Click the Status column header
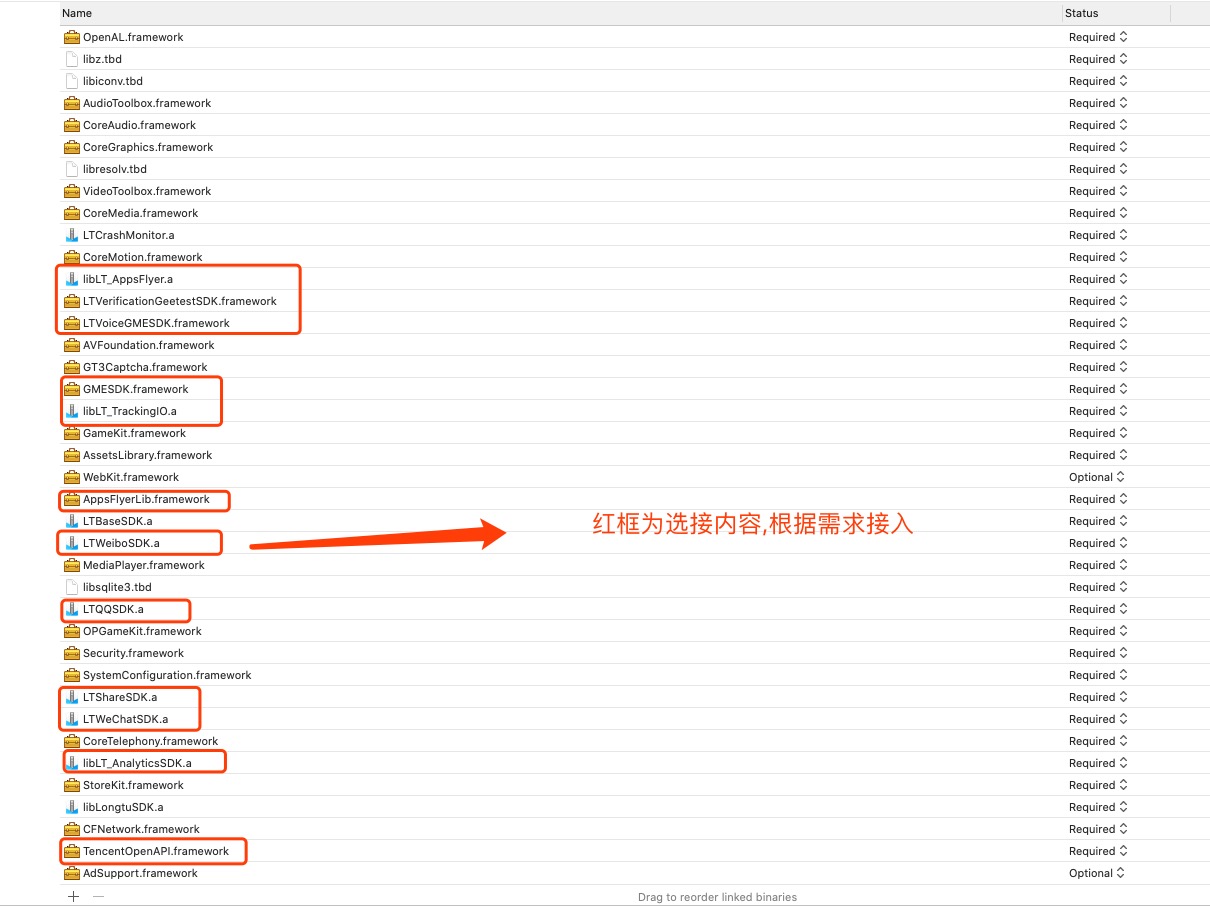 (1082, 13)
